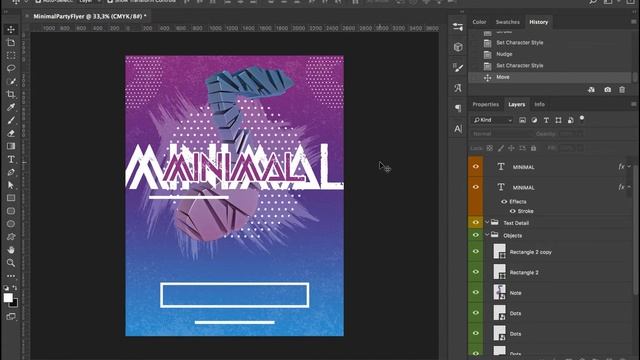Hide the Text Detail group

pos(476,222)
